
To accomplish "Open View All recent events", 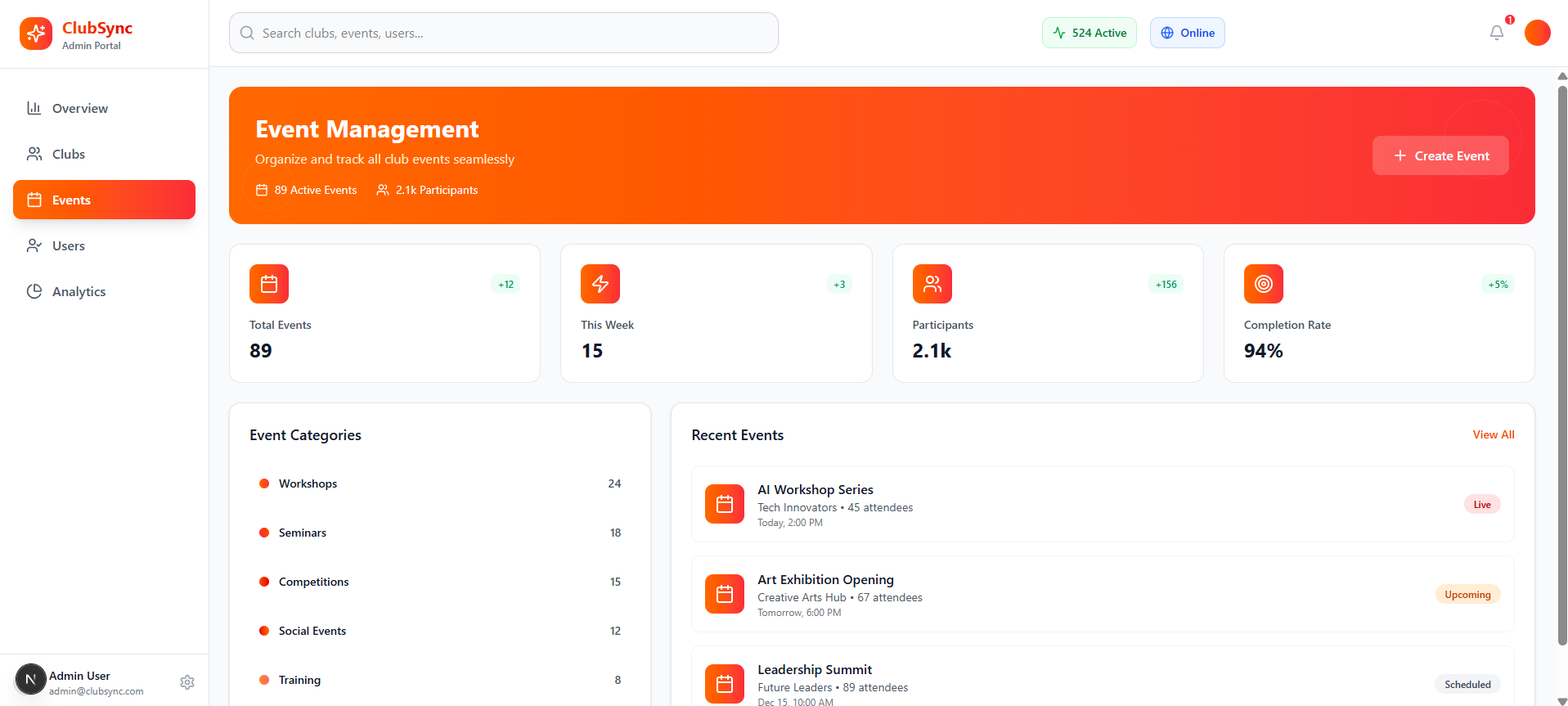I will tap(1494, 434).
